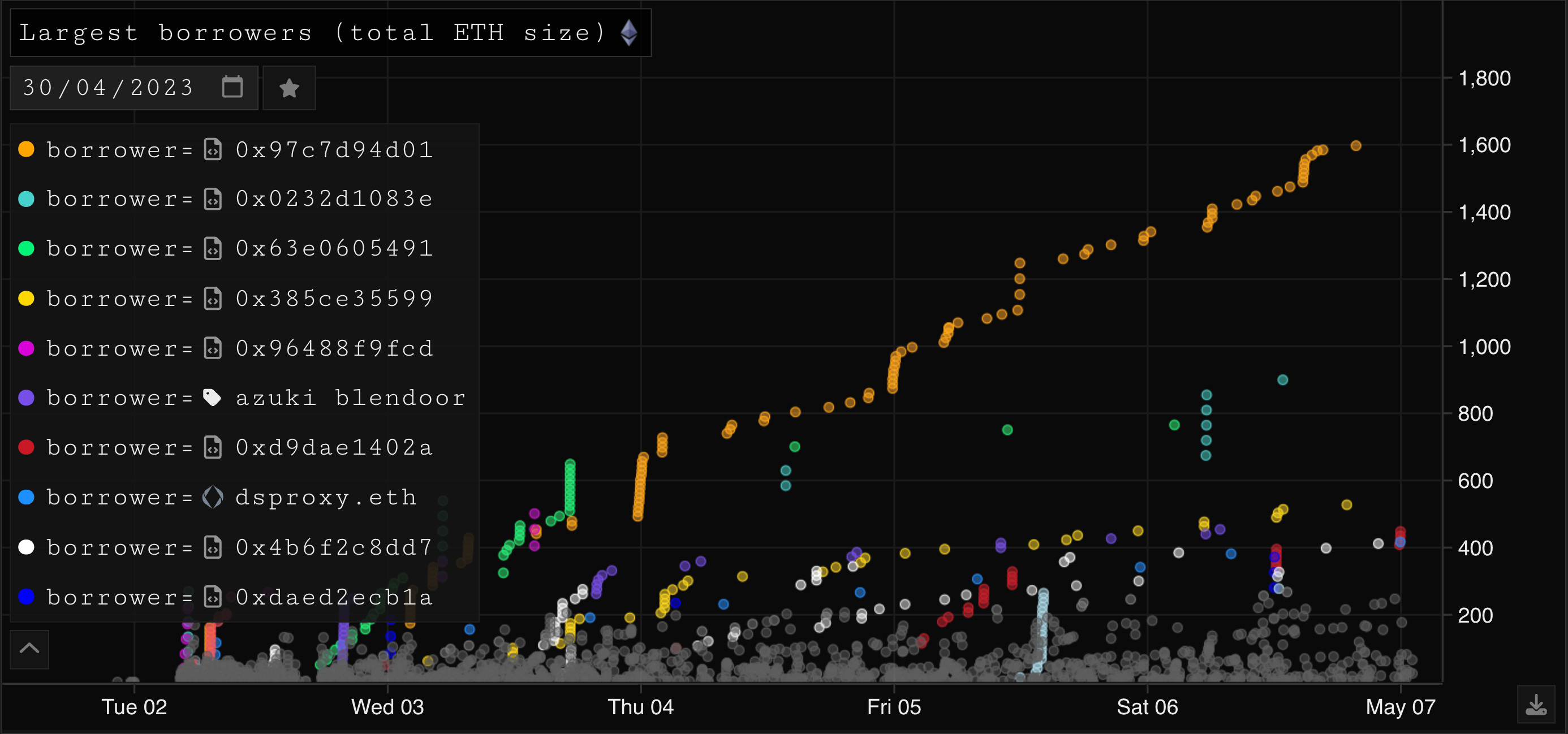Click the Largest borrowers chart title box
The width and height of the screenshot is (1568, 734).
click(311, 33)
